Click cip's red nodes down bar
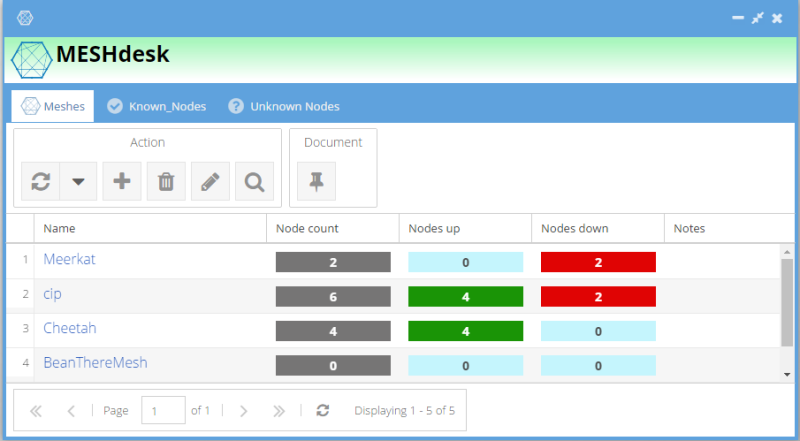The image size is (800, 441). [x=598, y=297]
